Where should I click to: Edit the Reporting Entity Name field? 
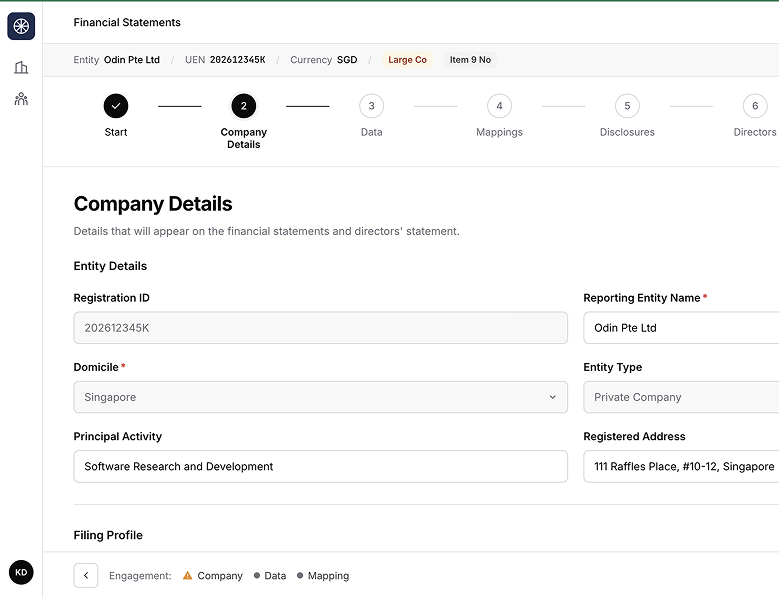680,328
